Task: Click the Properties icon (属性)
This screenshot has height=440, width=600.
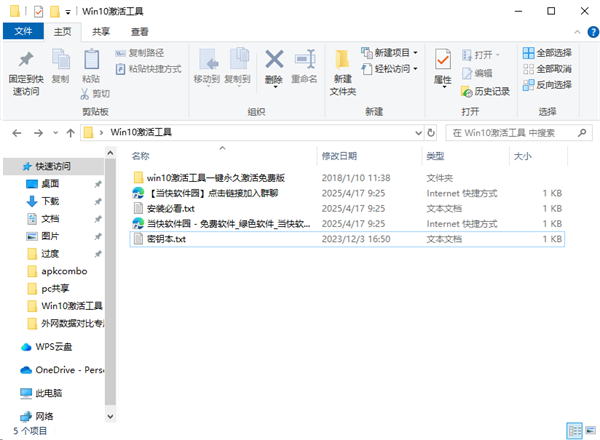Action: [443, 59]
